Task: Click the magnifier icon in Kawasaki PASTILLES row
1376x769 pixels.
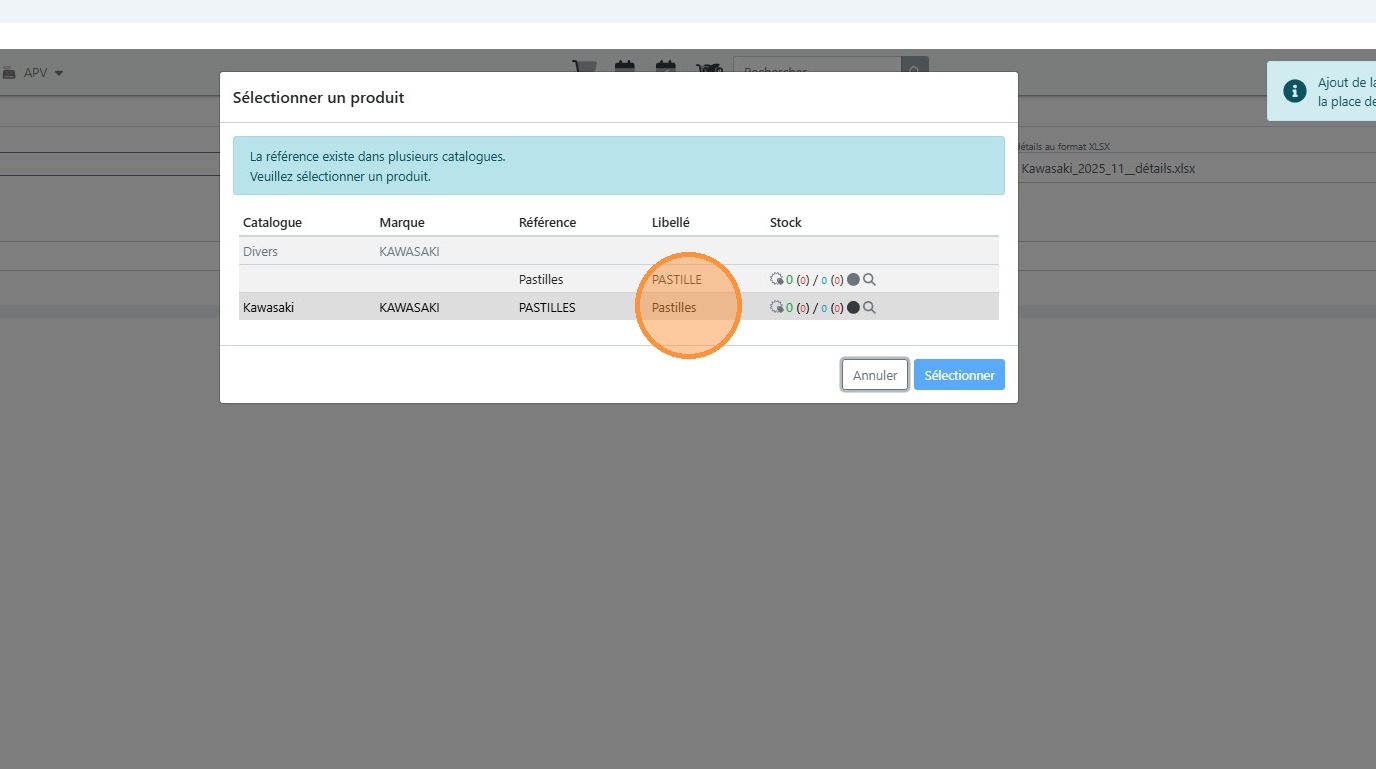Action: click(x=869, y=308)
